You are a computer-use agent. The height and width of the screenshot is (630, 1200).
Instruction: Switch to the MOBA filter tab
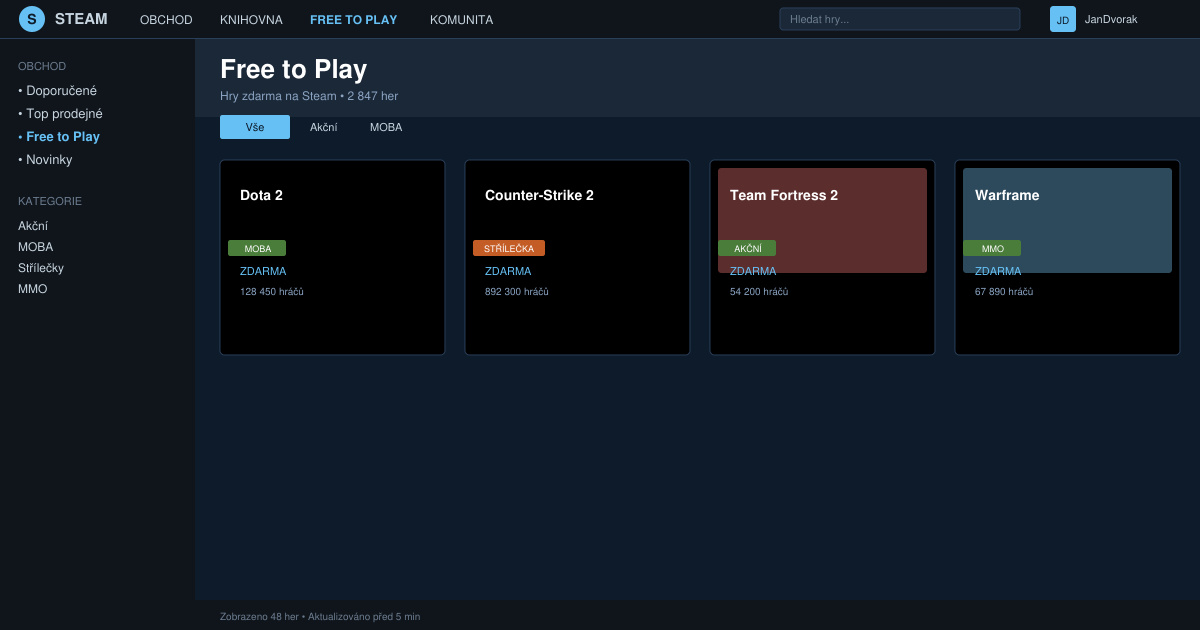tap(386, 127)
